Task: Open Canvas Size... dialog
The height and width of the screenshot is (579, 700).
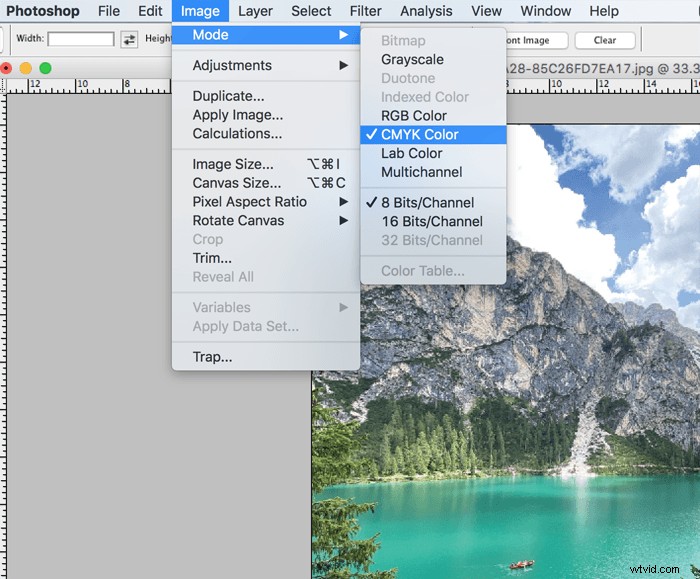Action: [x=266, y=183]
